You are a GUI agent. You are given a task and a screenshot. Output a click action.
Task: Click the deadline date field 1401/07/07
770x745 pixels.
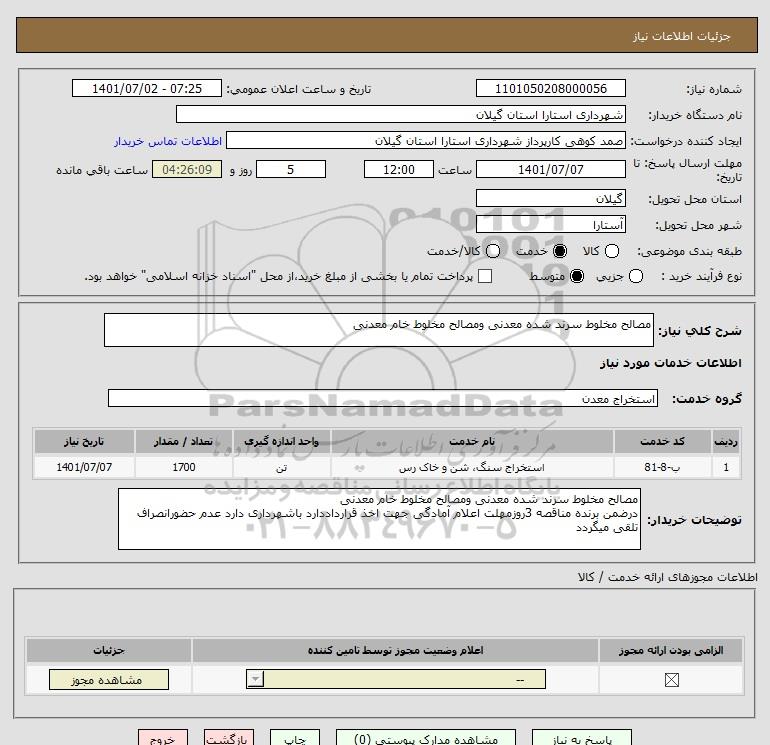(550, 169)
